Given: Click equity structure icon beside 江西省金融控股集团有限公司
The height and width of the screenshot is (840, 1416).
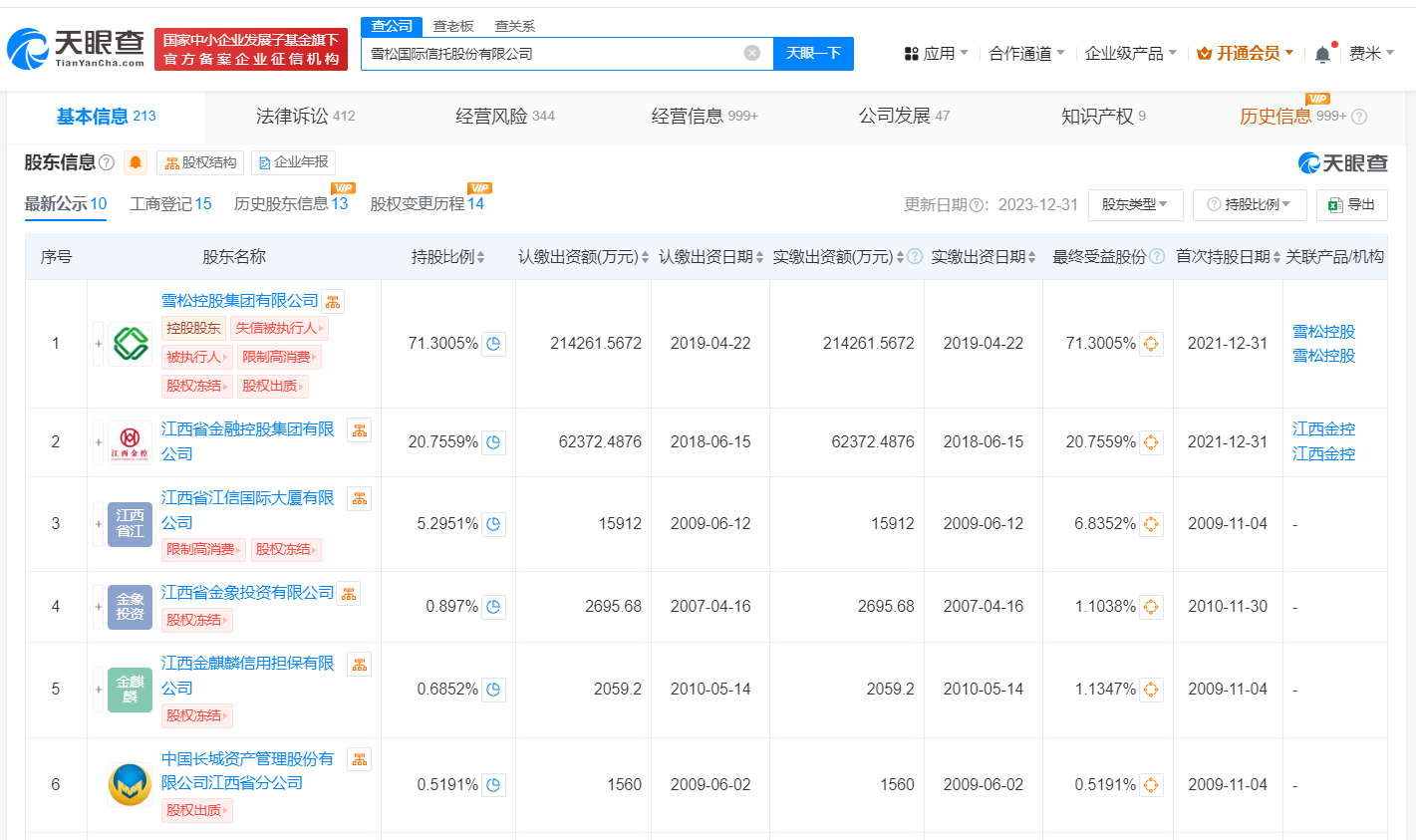Looking at the screenshot, I should pyautogui.click(x=360, y=430).
